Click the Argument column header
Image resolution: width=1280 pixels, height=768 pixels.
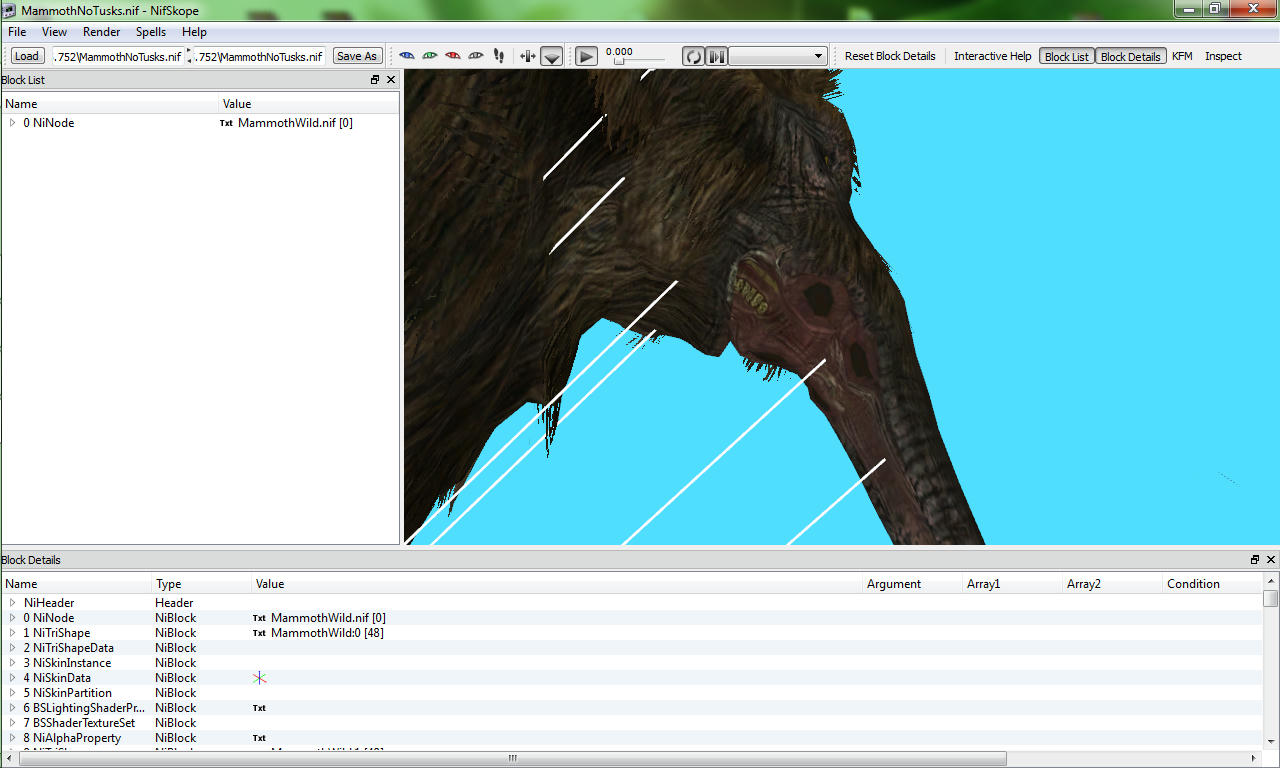(x=912, y=584)
